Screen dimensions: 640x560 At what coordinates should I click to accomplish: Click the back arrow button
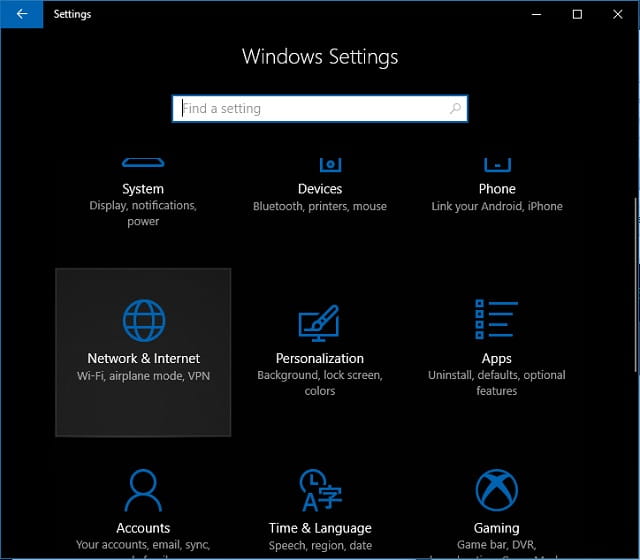point(22,14)
